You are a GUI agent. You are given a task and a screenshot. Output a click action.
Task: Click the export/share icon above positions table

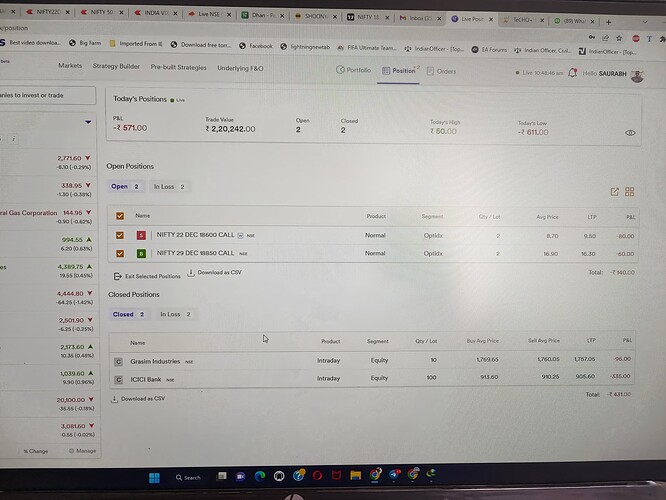[615, 192]
